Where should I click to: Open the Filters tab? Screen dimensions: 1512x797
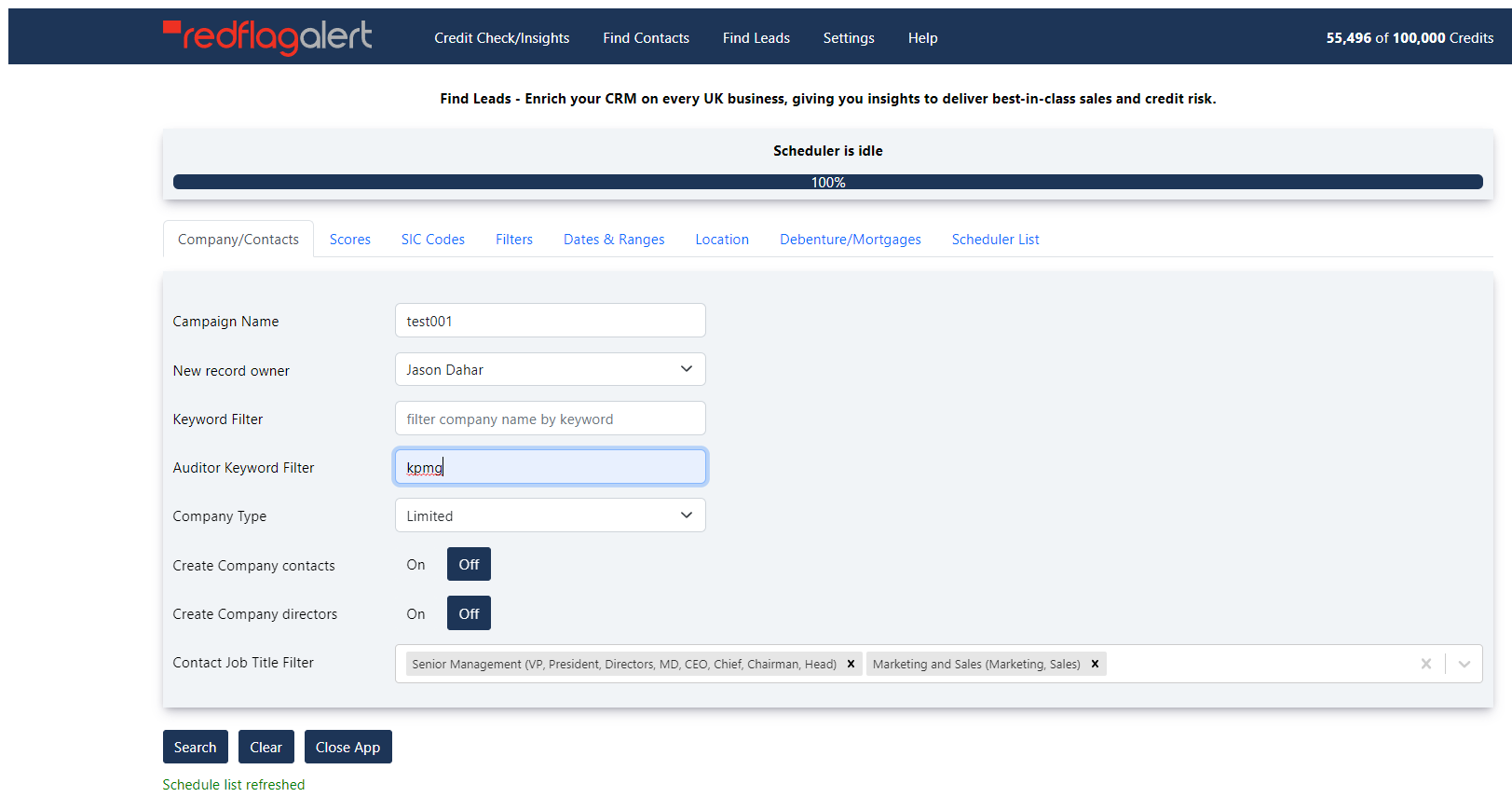(x=514, y=239)
